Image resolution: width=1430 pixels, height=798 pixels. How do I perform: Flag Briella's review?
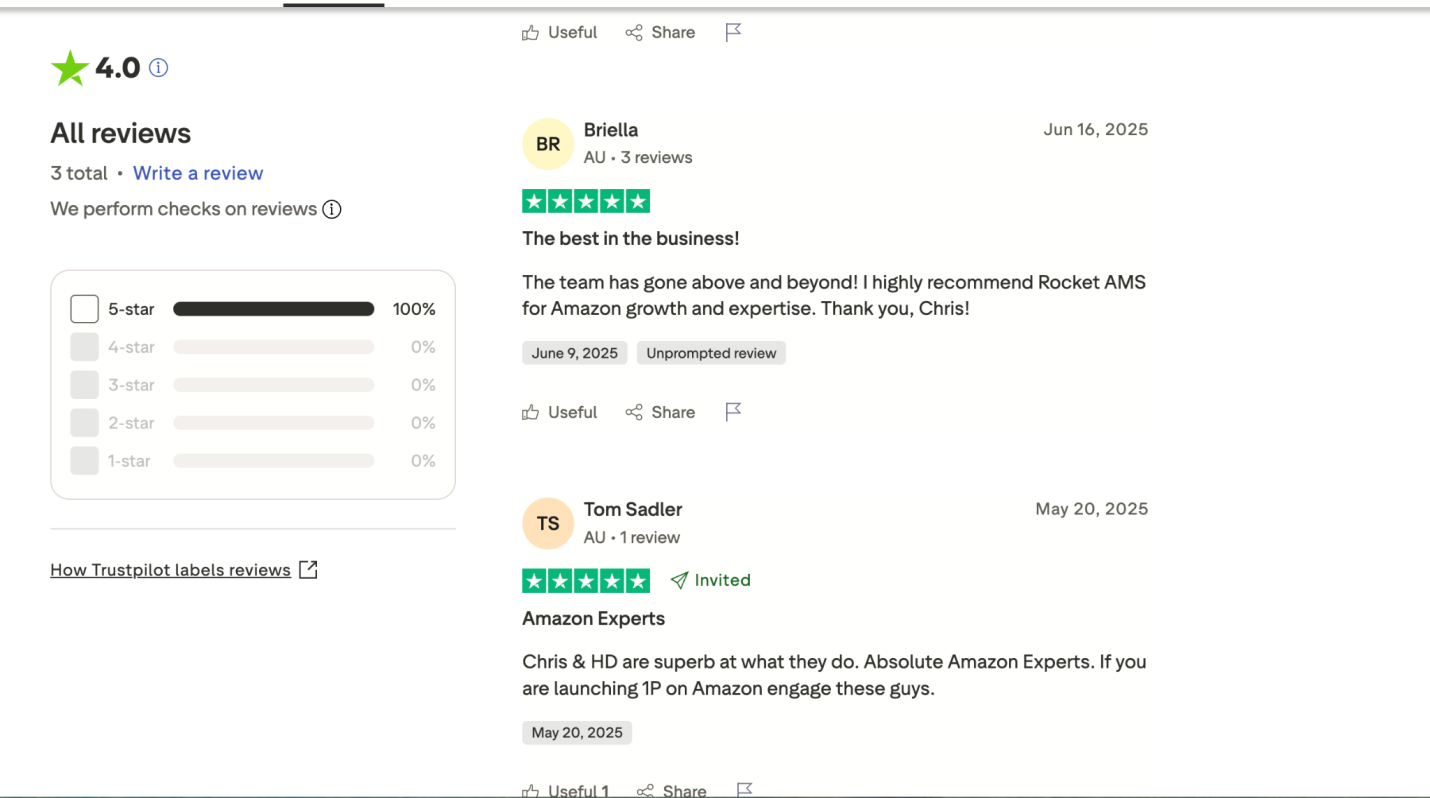[x=733, y=412]
